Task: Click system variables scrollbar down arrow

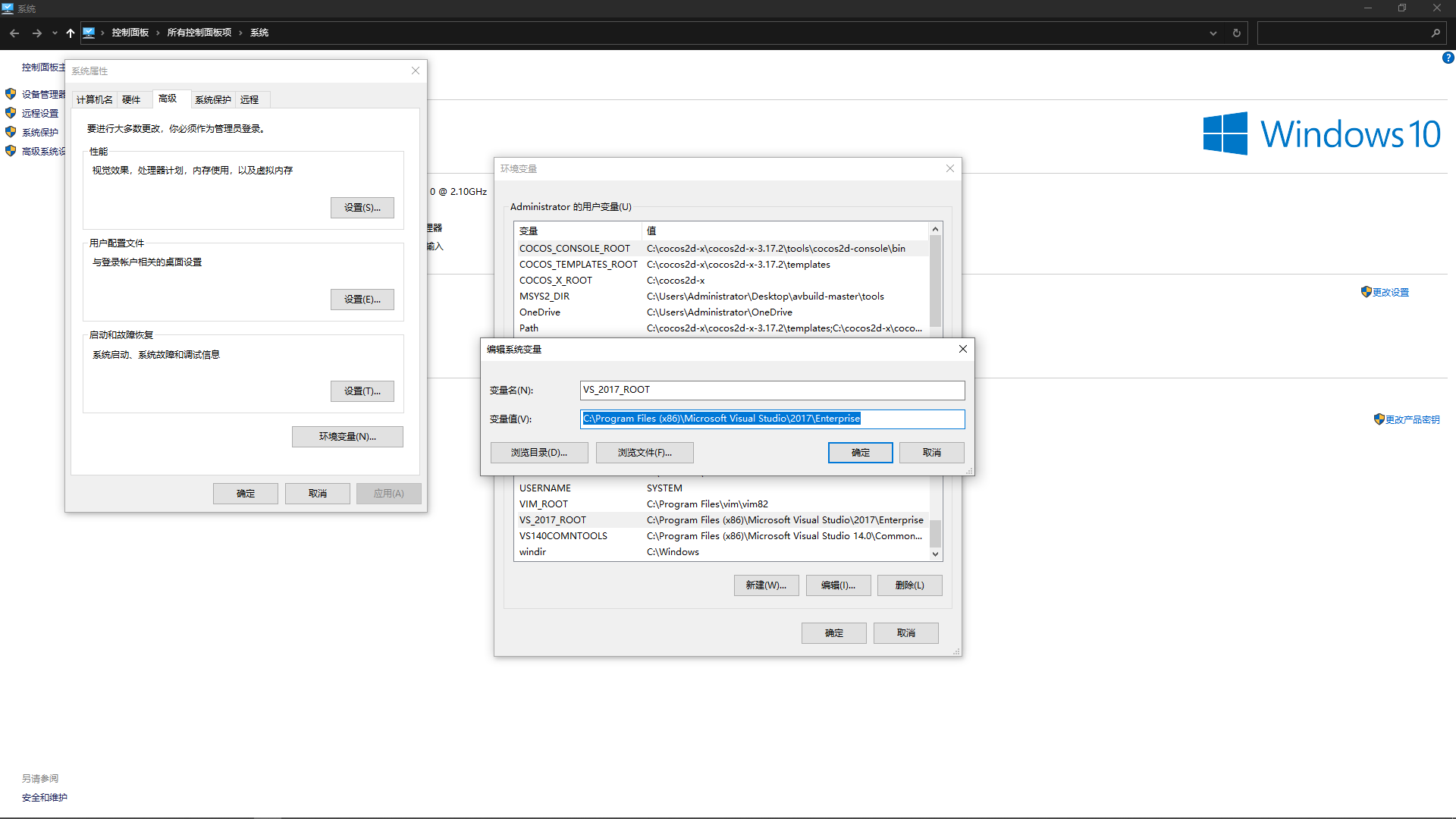Action: (935, 554)
